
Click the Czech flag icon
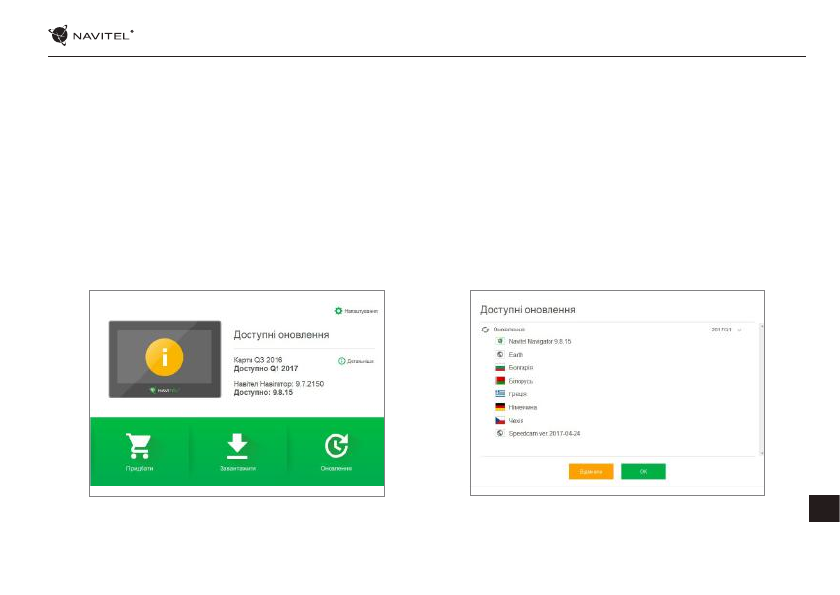point(500,420)
